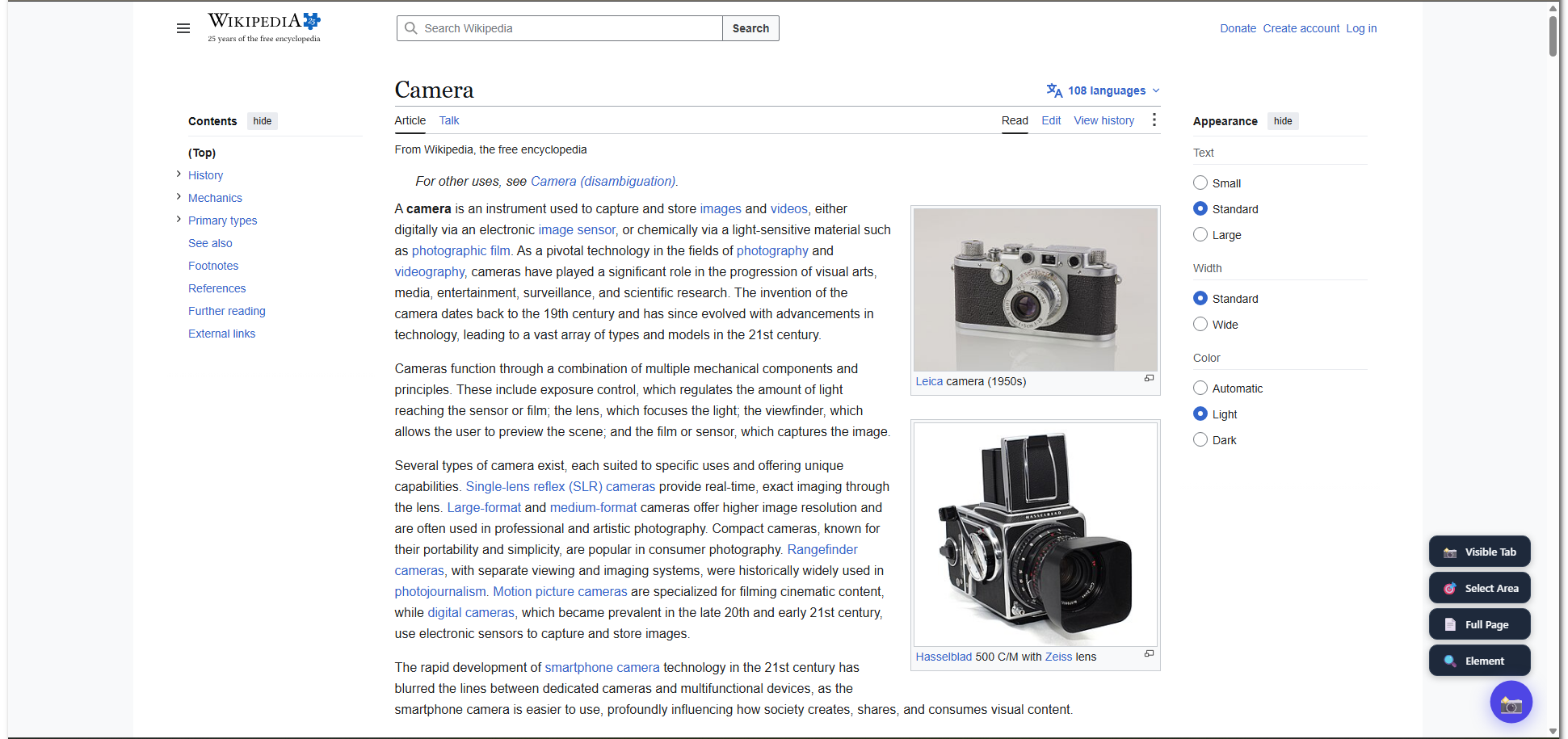This screenshot has height=739, width=1568.
Task: Click the Donate link
Action: [x=1238, y=28]
